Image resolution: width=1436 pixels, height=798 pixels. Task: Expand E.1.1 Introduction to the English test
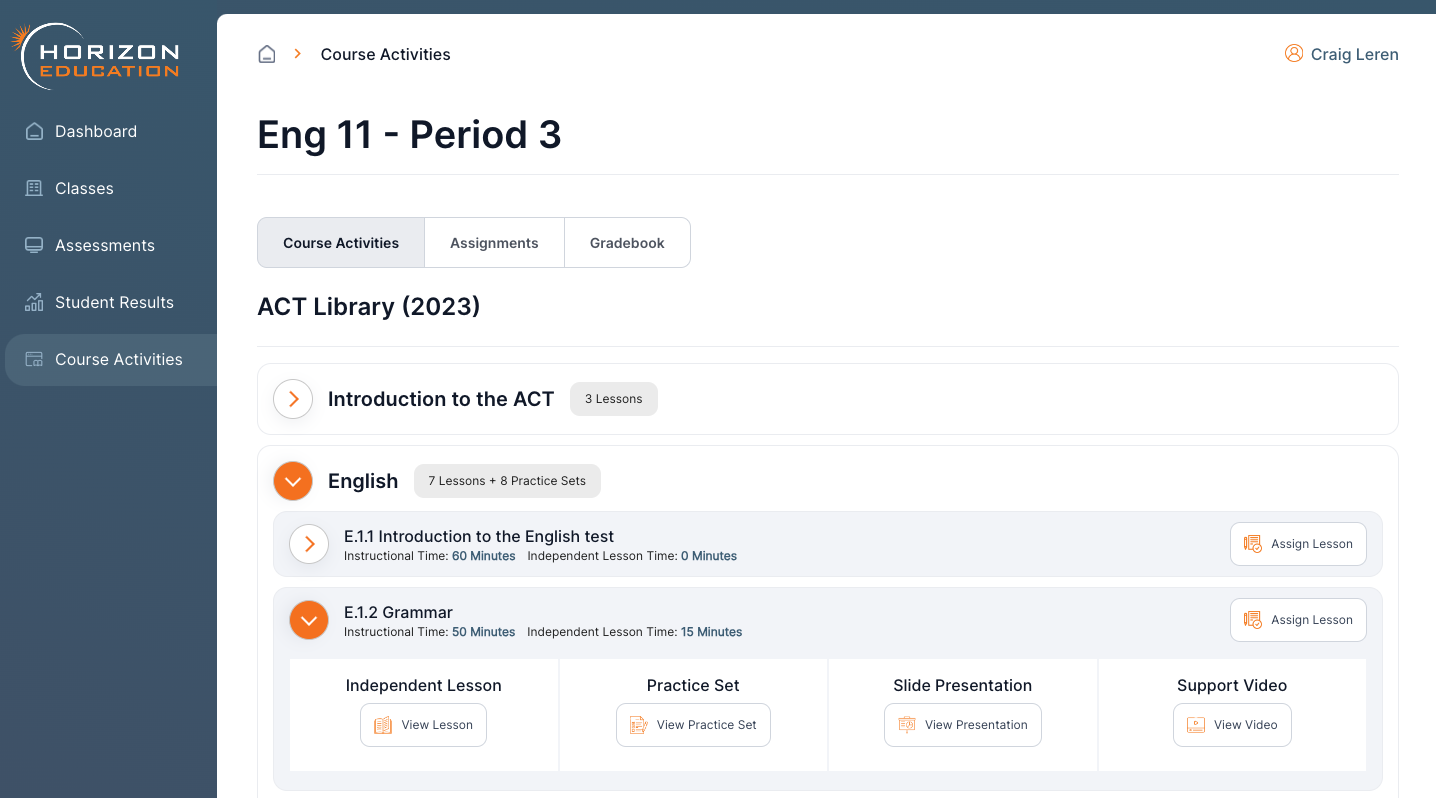pyautogui.click(x=309, y=544)
